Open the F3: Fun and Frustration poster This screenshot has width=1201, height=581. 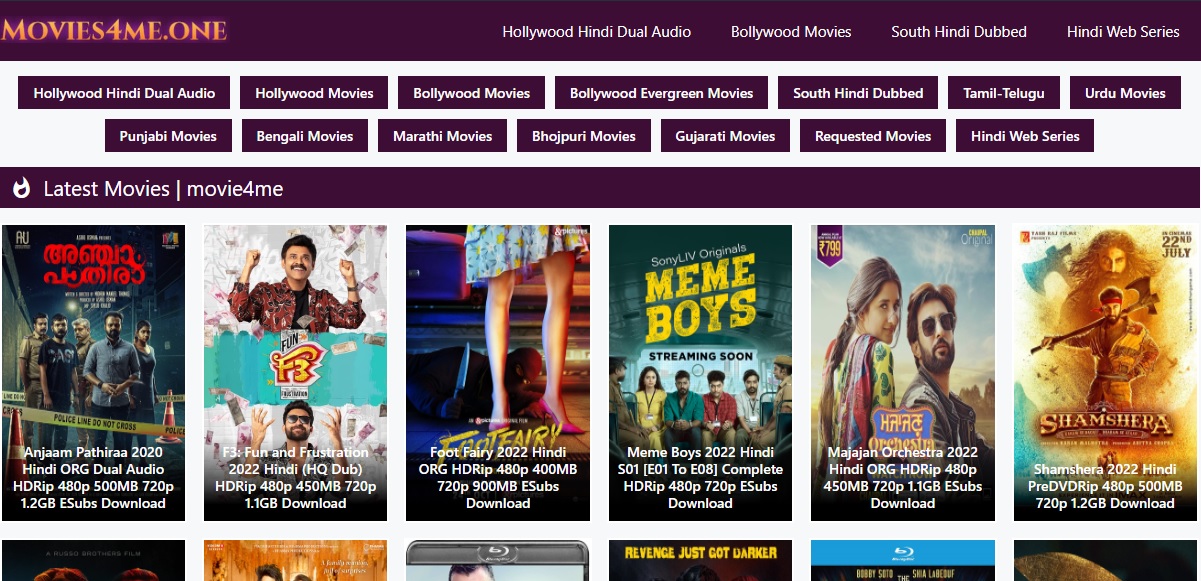coord(295,373)
